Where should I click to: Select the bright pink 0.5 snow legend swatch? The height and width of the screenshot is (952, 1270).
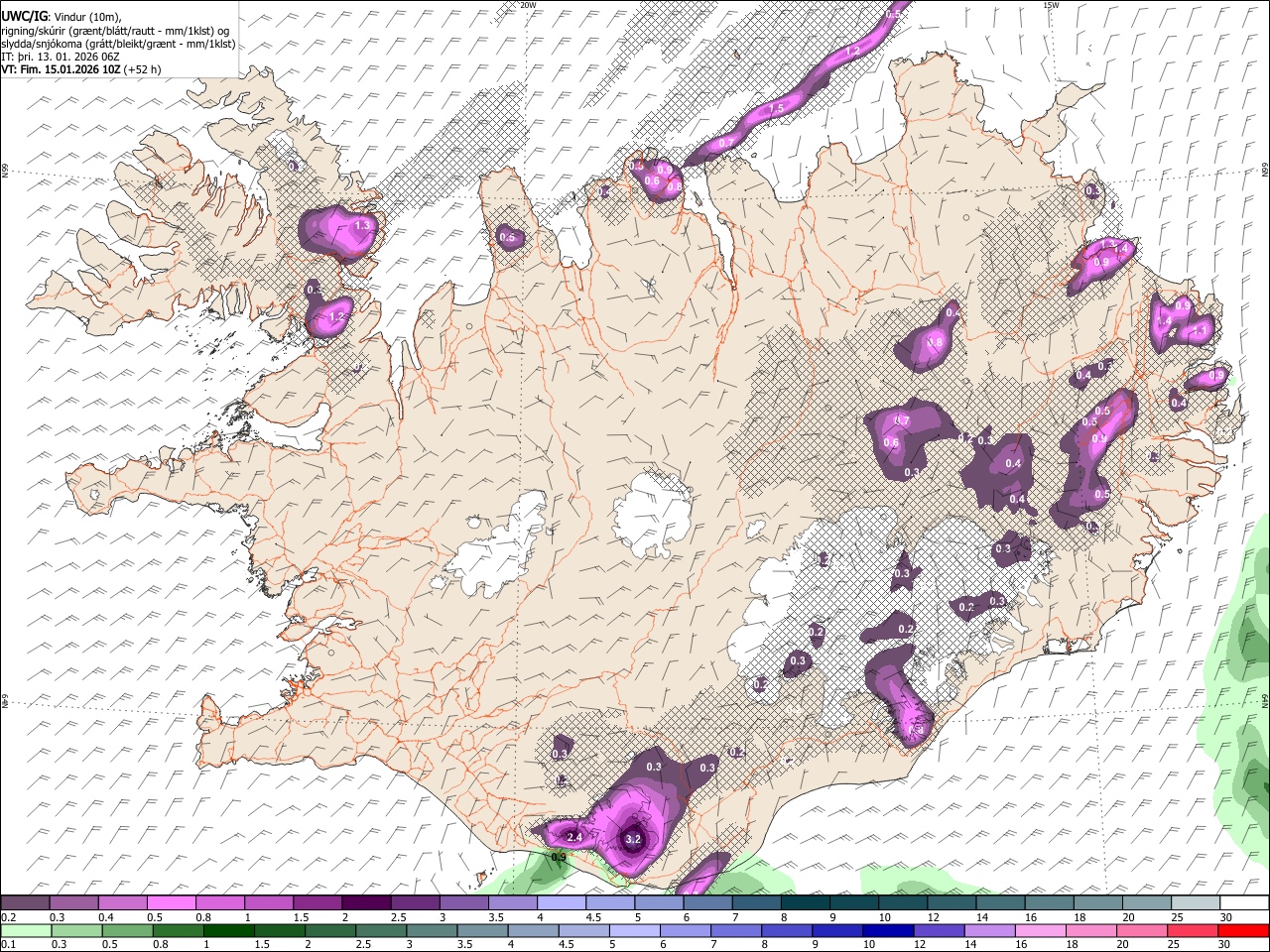pos(171,902)
